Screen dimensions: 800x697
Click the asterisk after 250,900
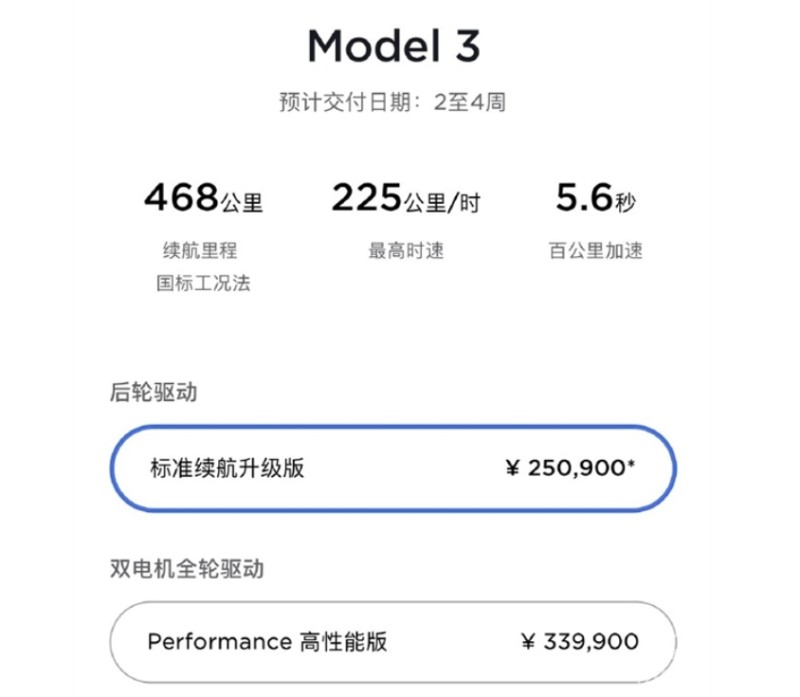(x=632, y=463)
